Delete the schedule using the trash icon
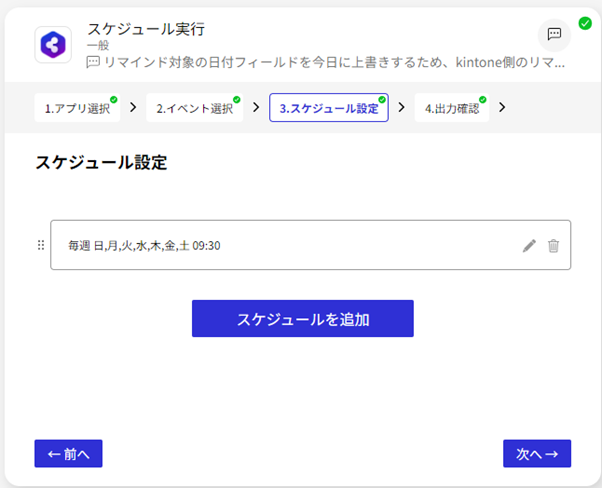This screenshot has width=602, height=488. point(553,246)
